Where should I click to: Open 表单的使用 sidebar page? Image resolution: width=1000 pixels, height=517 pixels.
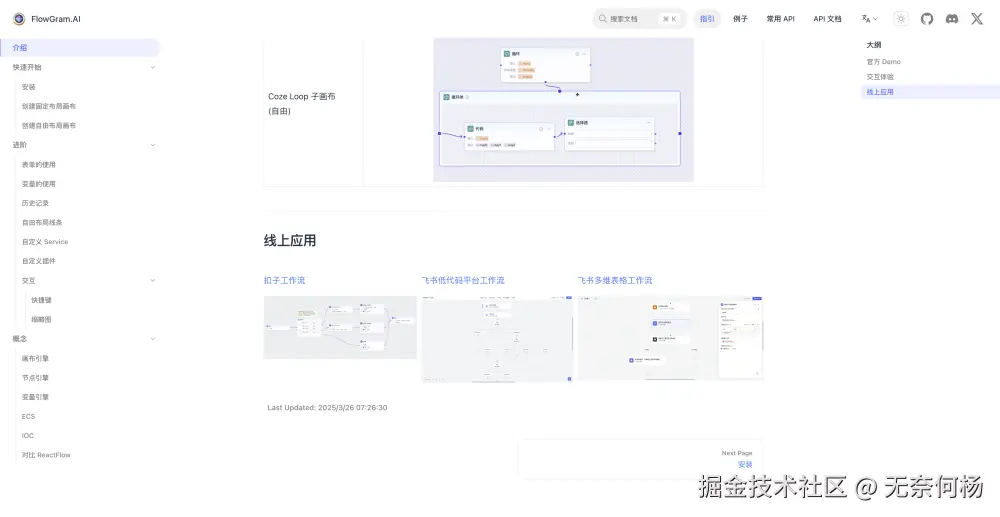point(38,164)
